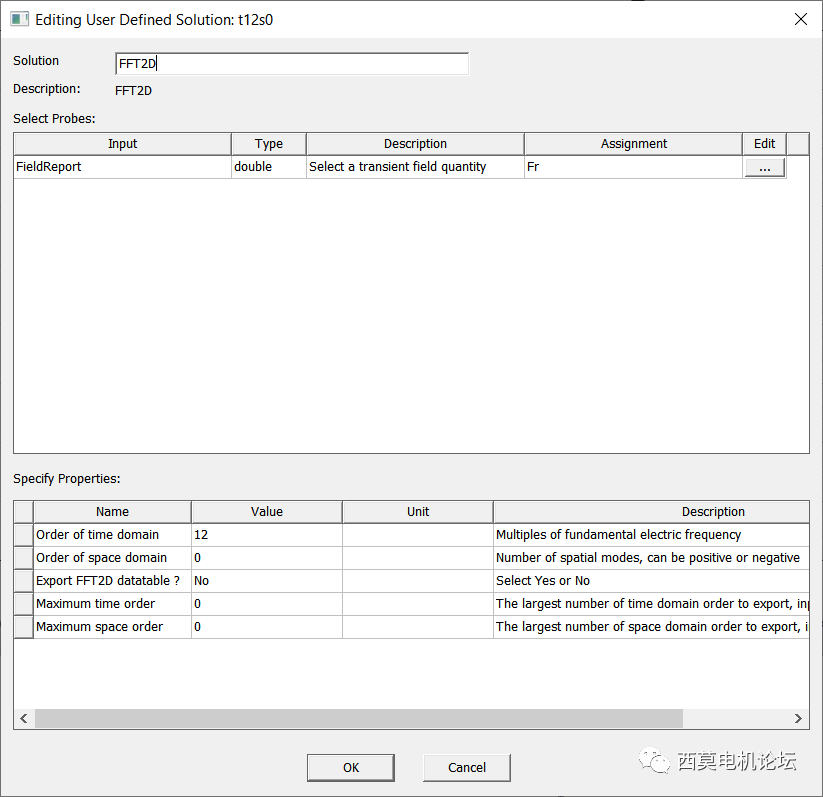Edit the Maximum time order value

pyautogui.click(x=265, y=603)
